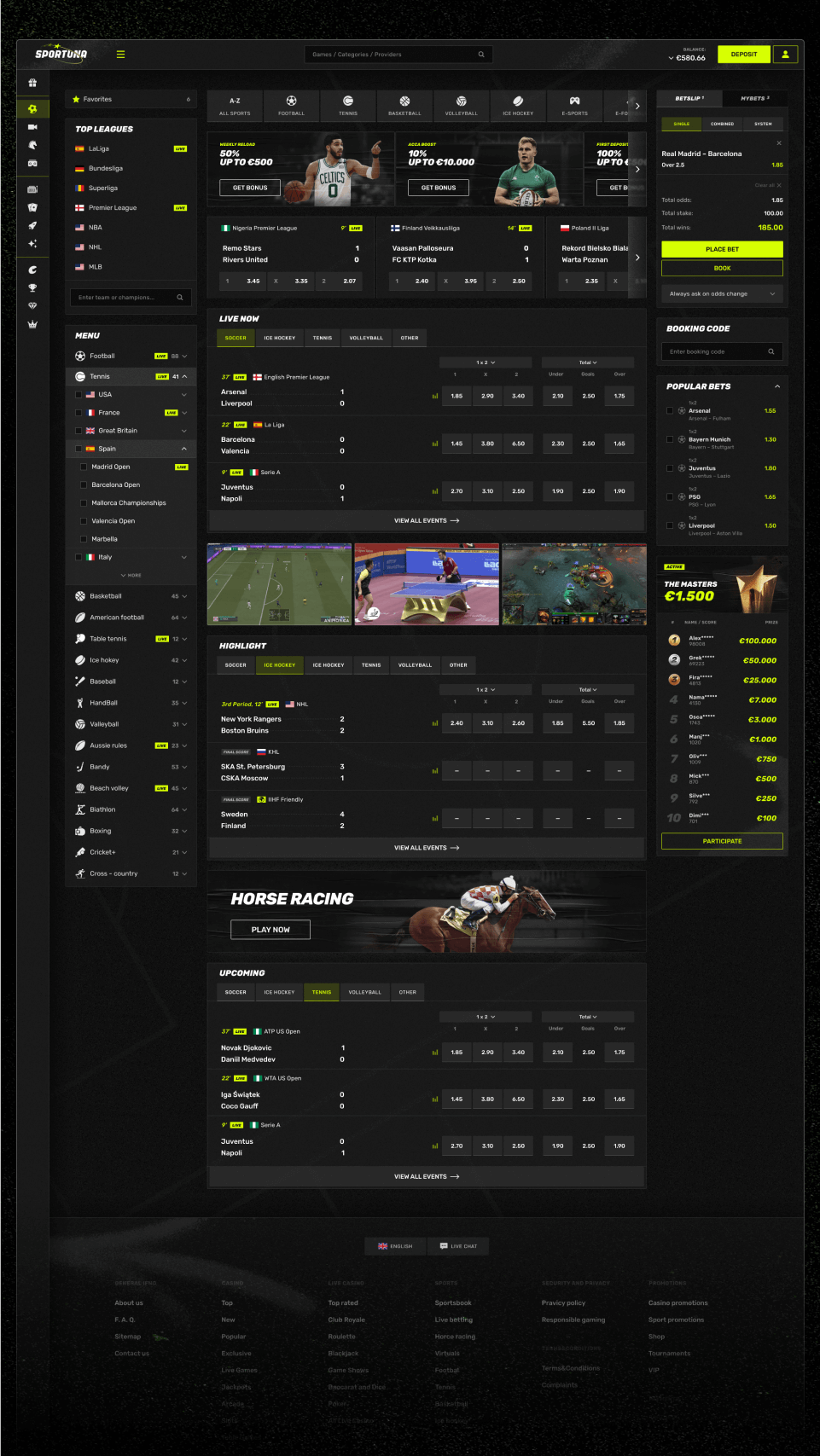Check the France tennis checkbox

coord(79,413)
